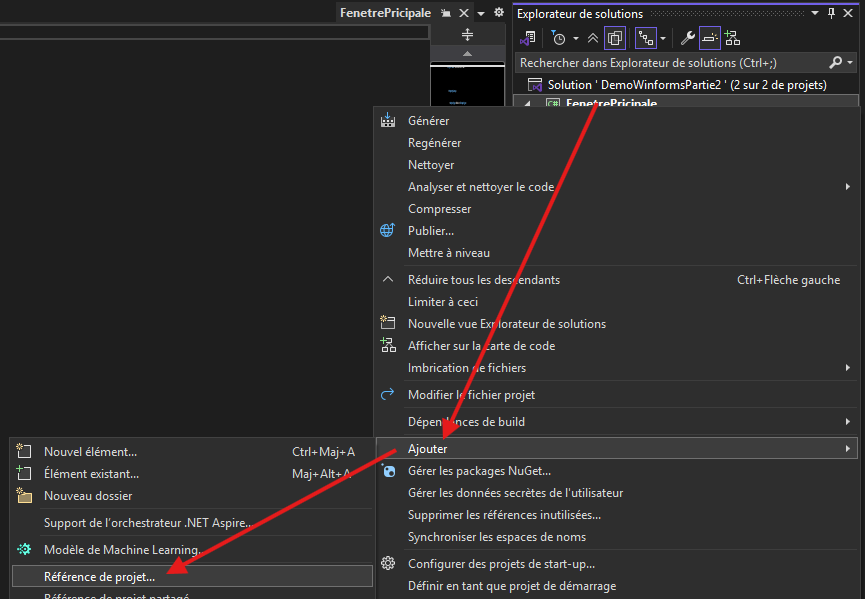Select Nouvel élément... in the submenu
This screenshot has height=599, width=865.
pyautogui.click(x=90, y=452)
